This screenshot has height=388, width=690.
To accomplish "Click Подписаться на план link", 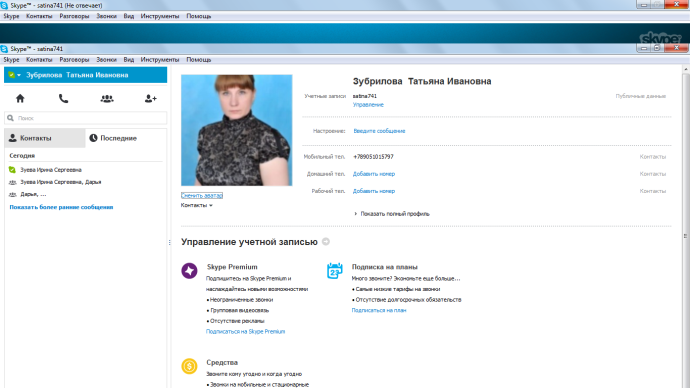I will pyautogui.click(x=379, y=310).
